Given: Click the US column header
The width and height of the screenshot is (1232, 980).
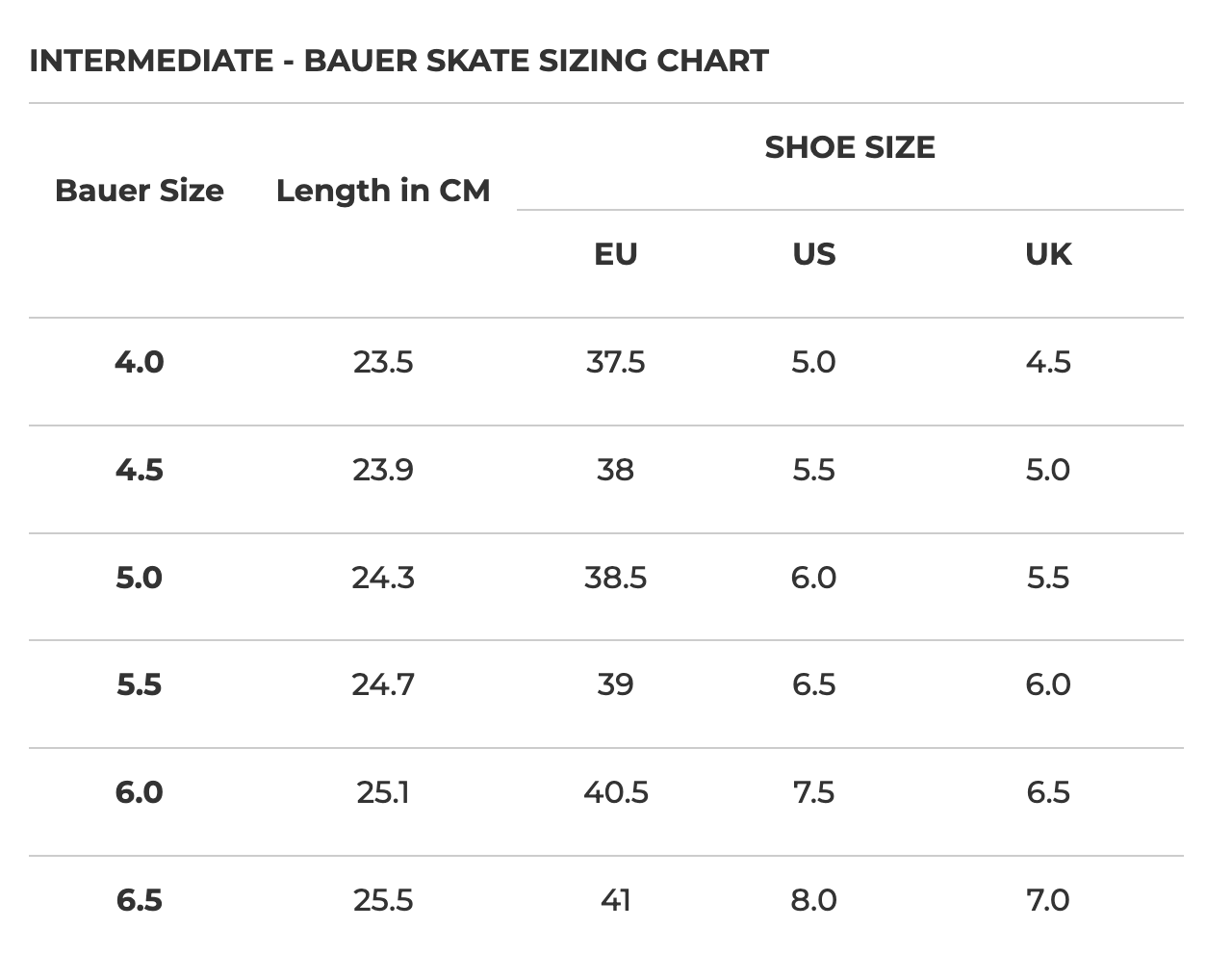Looking at the screenshot, I should click(x=814, y=254).
